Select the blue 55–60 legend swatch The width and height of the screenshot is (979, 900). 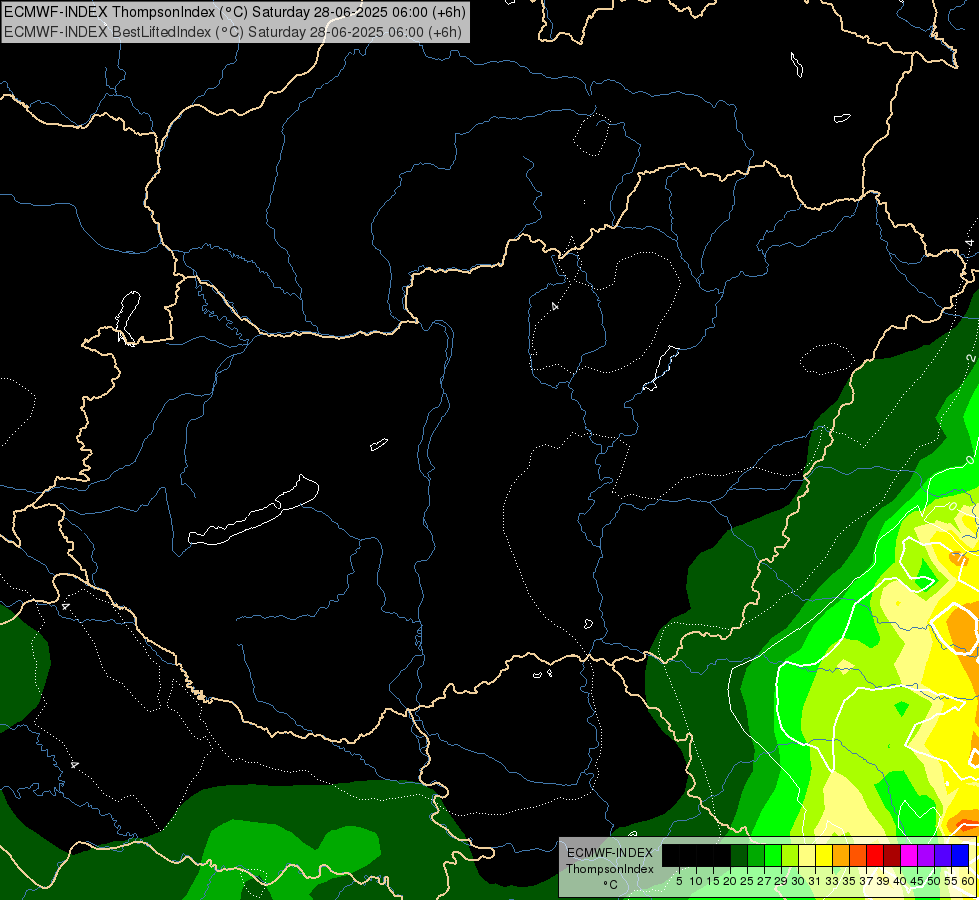tap(960, 855)
